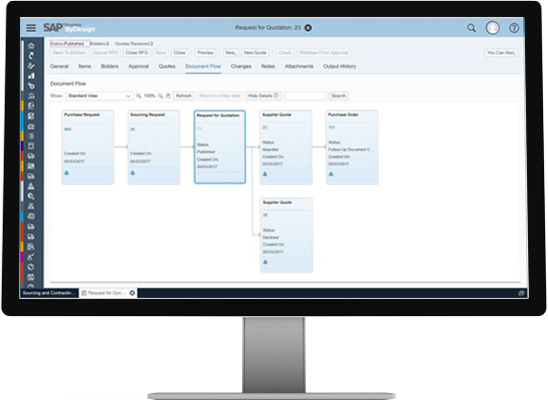Switch to the Attachments tab
548x400 pixels.
299,66
